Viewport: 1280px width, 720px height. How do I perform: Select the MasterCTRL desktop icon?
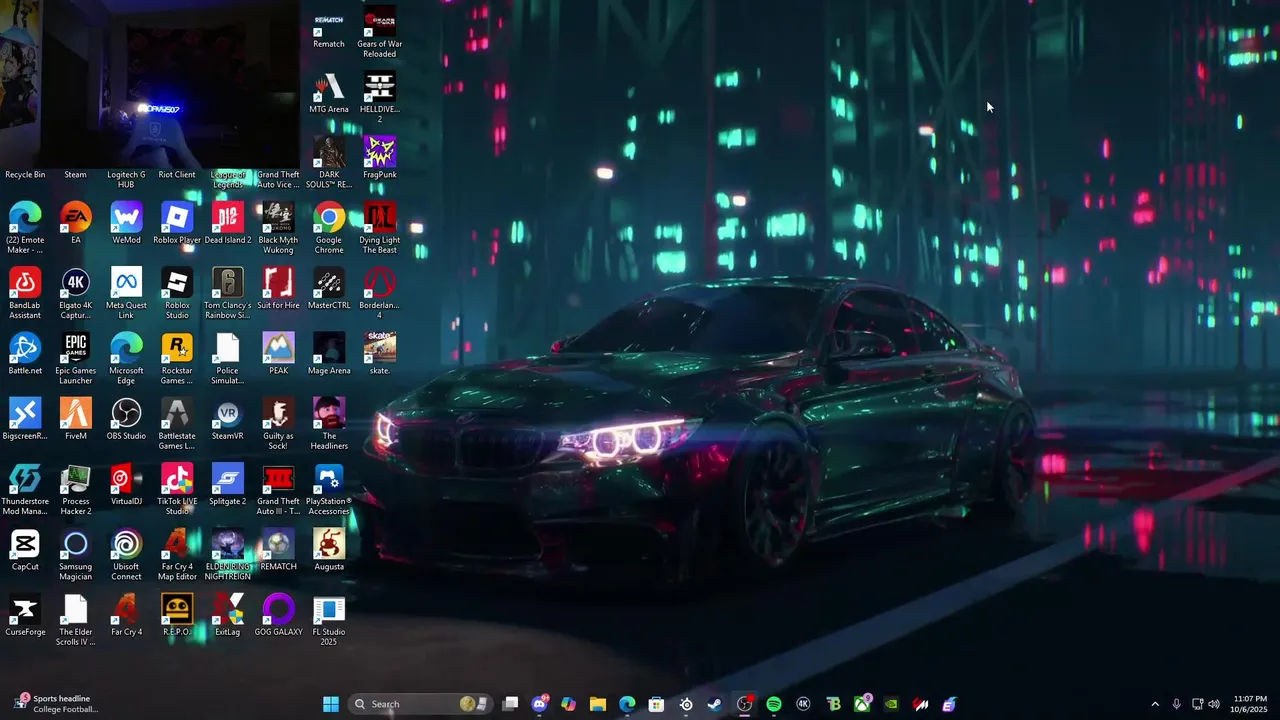329,288
